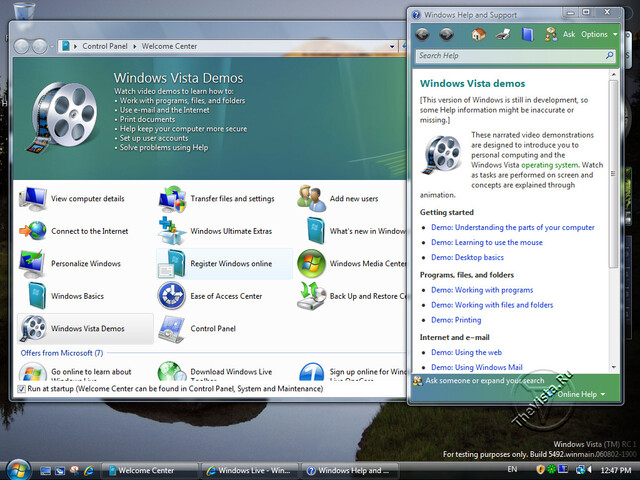Image resolution: width=640 pixels, height=480 pixels.
Task: Open the Help home page icon
Action: coord(478,34)
